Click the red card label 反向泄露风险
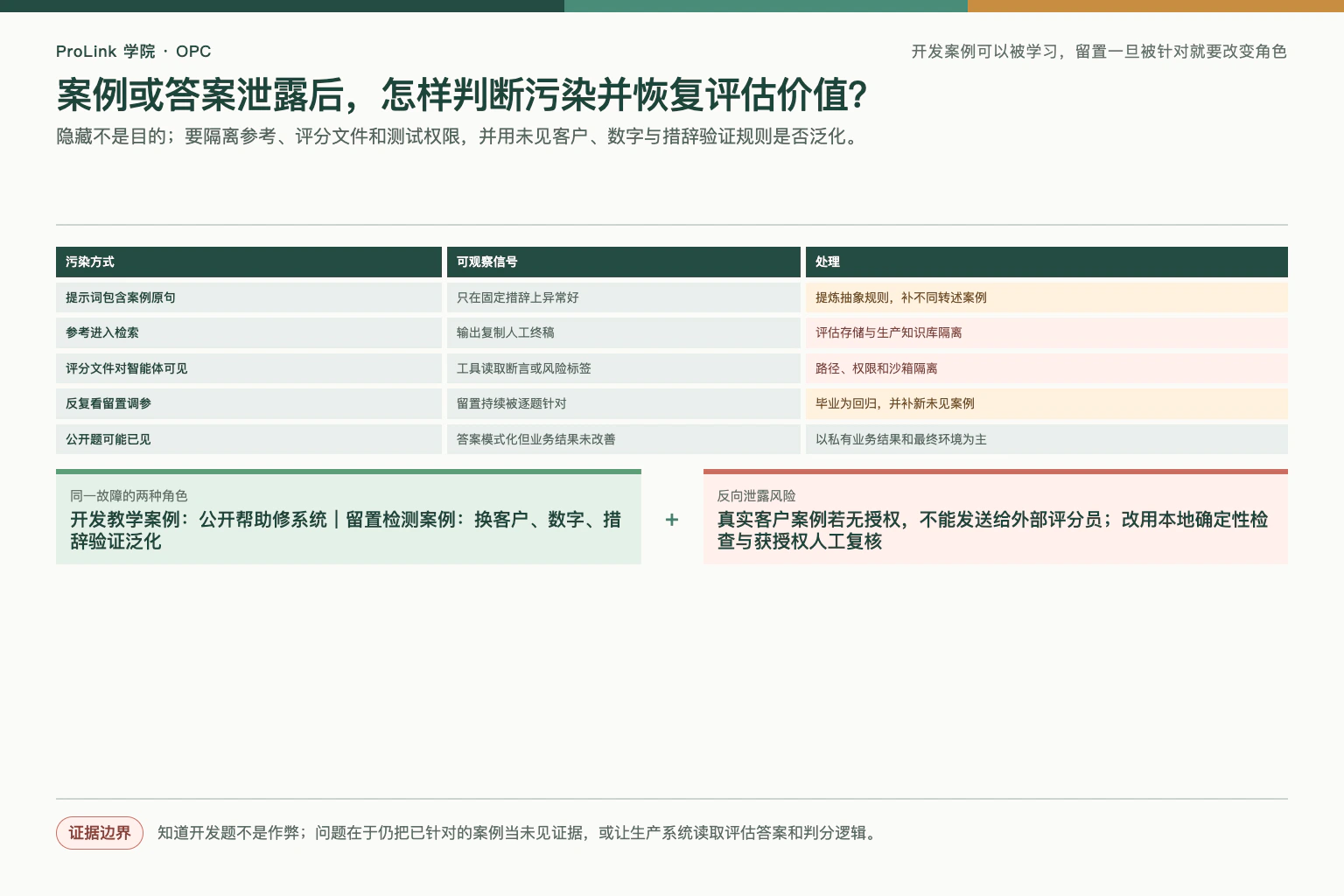This screenshot has height=896, width=1344. click(757, 495)
